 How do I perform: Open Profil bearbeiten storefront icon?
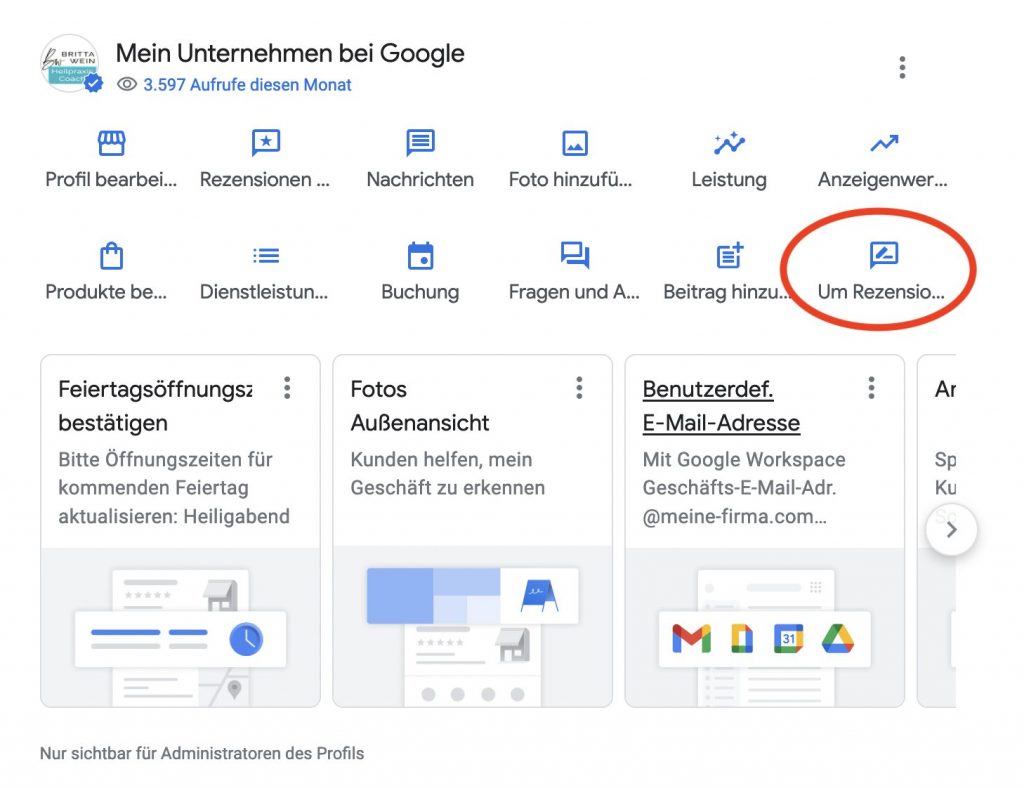click(112, 143)
